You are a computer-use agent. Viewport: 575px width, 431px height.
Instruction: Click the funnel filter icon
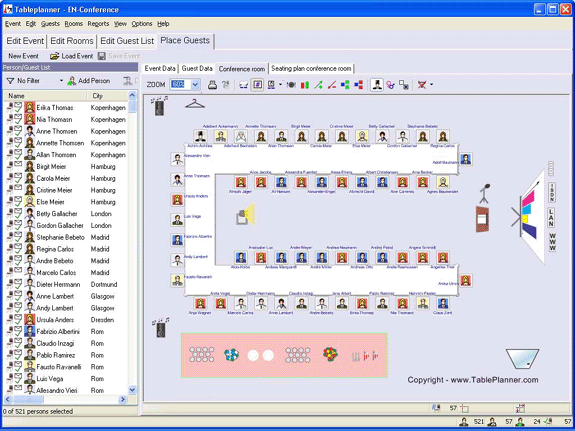(x=11, y=81)
